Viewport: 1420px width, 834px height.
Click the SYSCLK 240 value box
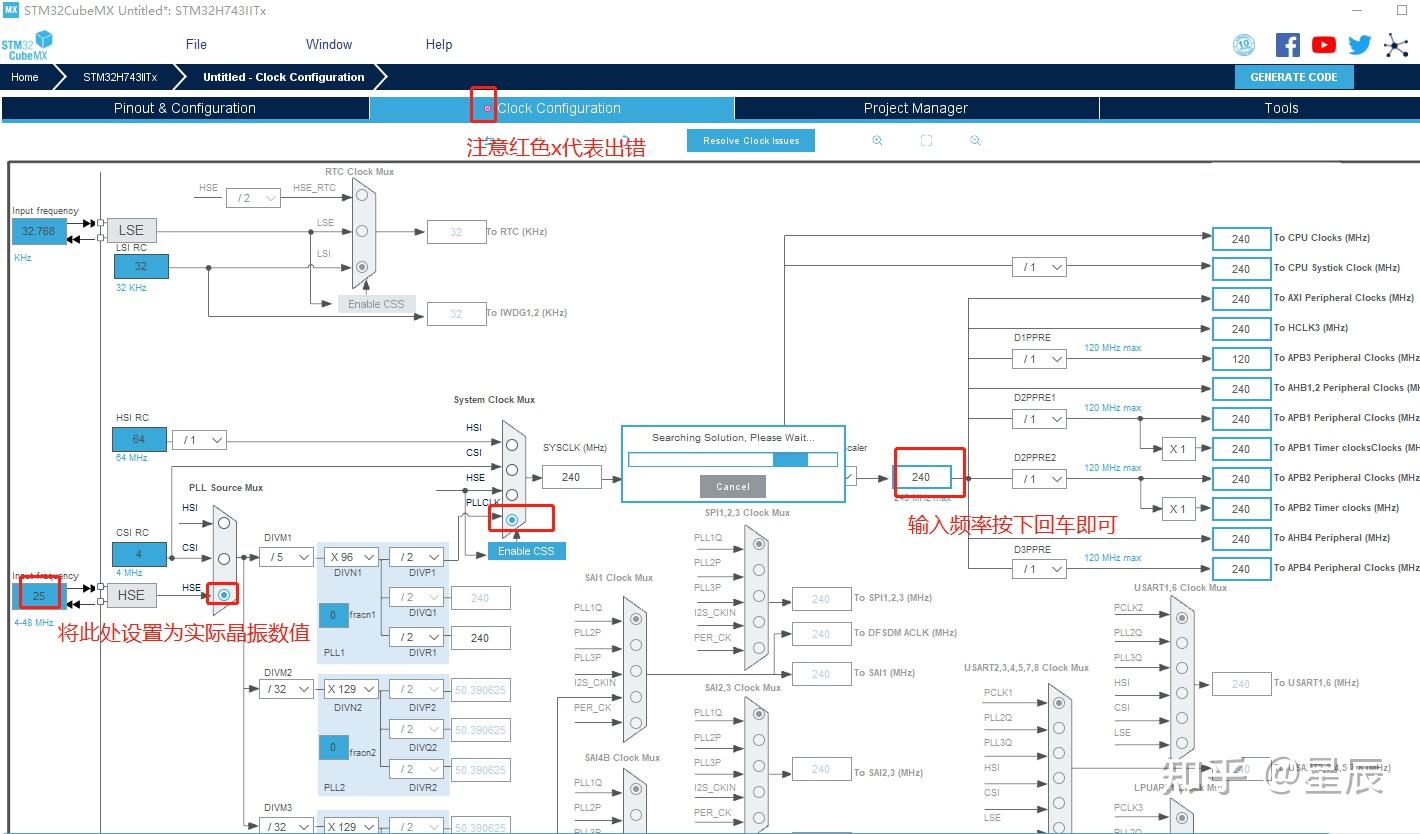[571, 477]
